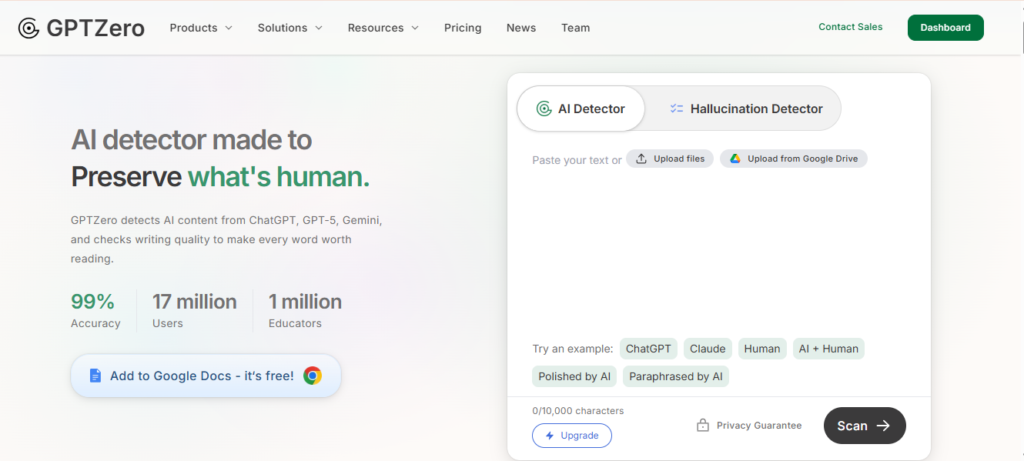Image resolution: width=1024 pixels, height=461 pixels.
Task: Open the News page
Action: coord(521,28)
